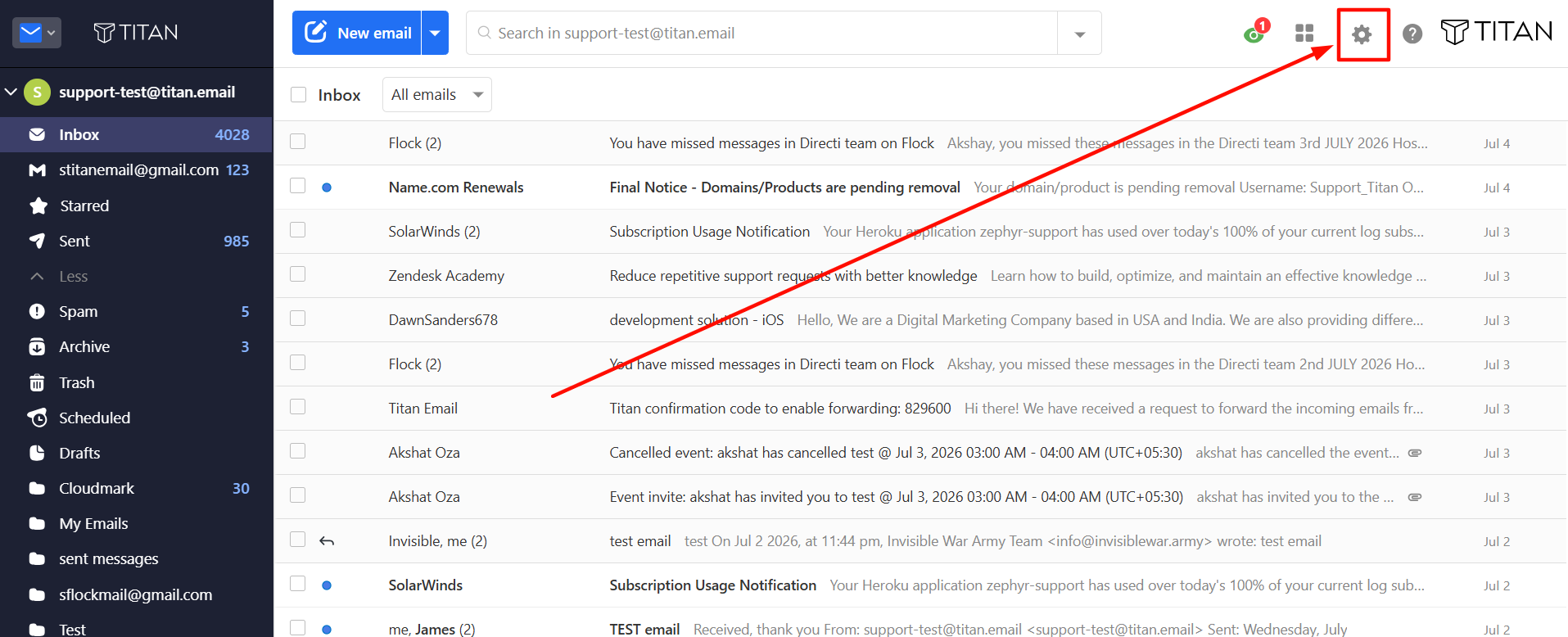
Task: Click the Inbox envelope icon in sidebar
Action: coord(38,134)
